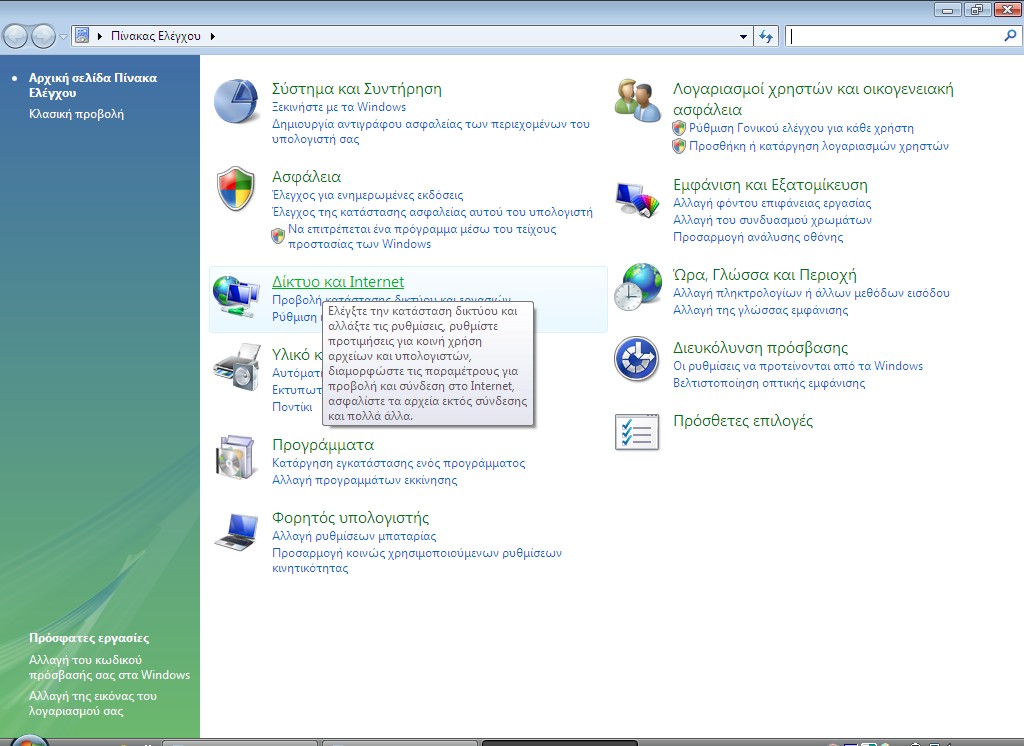Click Προσαρμογή ανάλυσης οθόνης
The height and width of the screenshot is (746, 1024).
758,237
